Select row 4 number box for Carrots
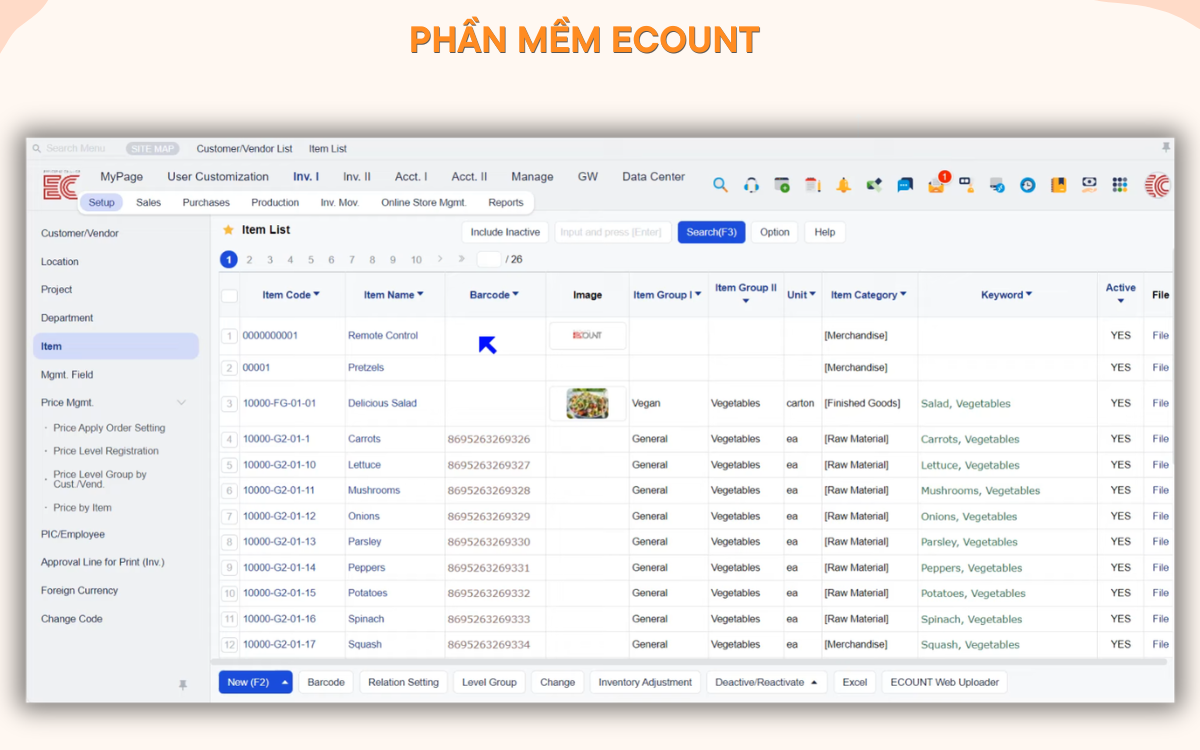The width and height of the screenshot is (1200, 750). (x=230, y=439)
